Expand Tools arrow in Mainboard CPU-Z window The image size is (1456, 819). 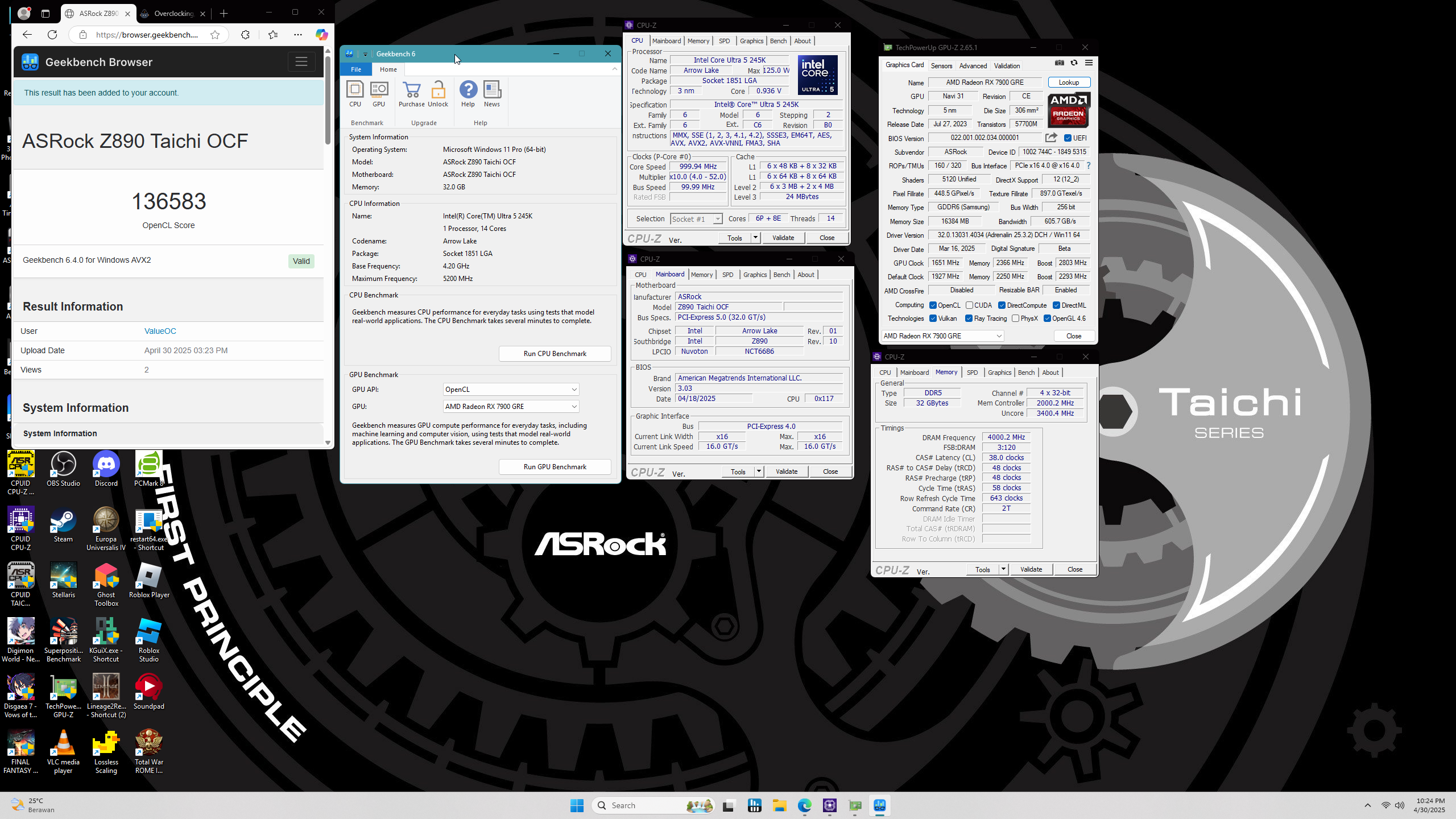point(759,471)
